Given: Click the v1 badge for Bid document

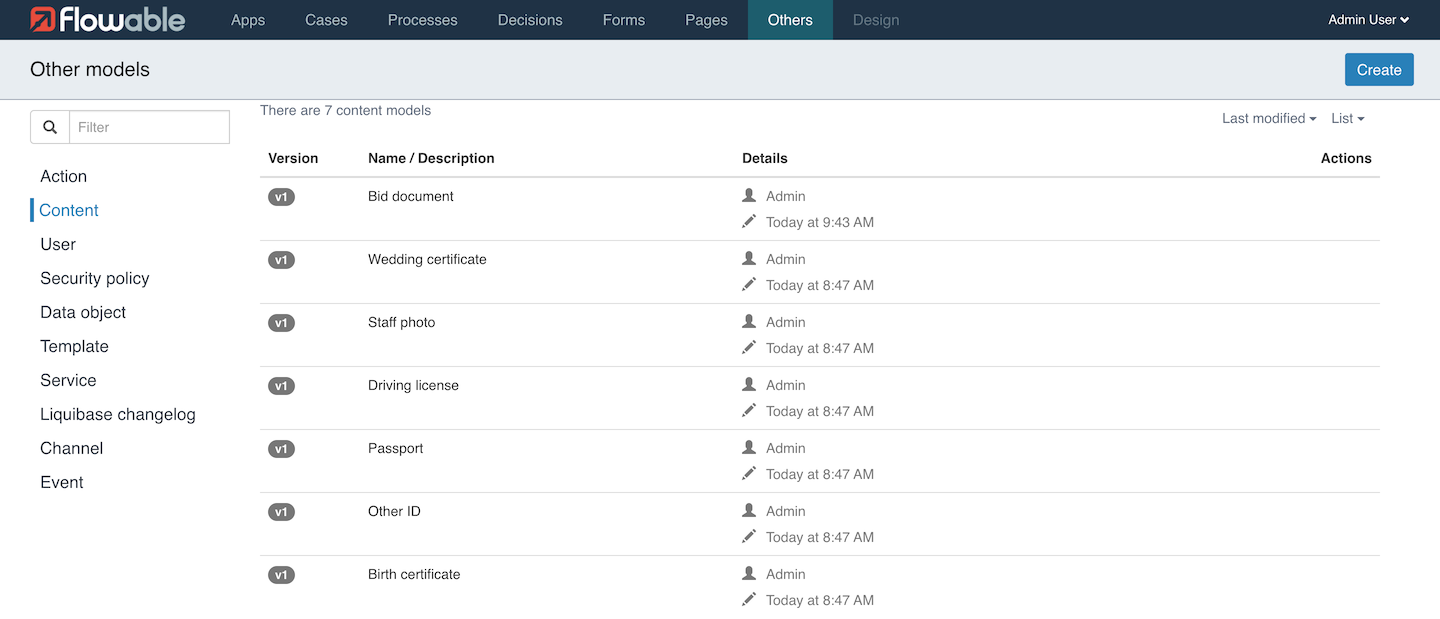Looking at the screenshot, I should [281, 197].
